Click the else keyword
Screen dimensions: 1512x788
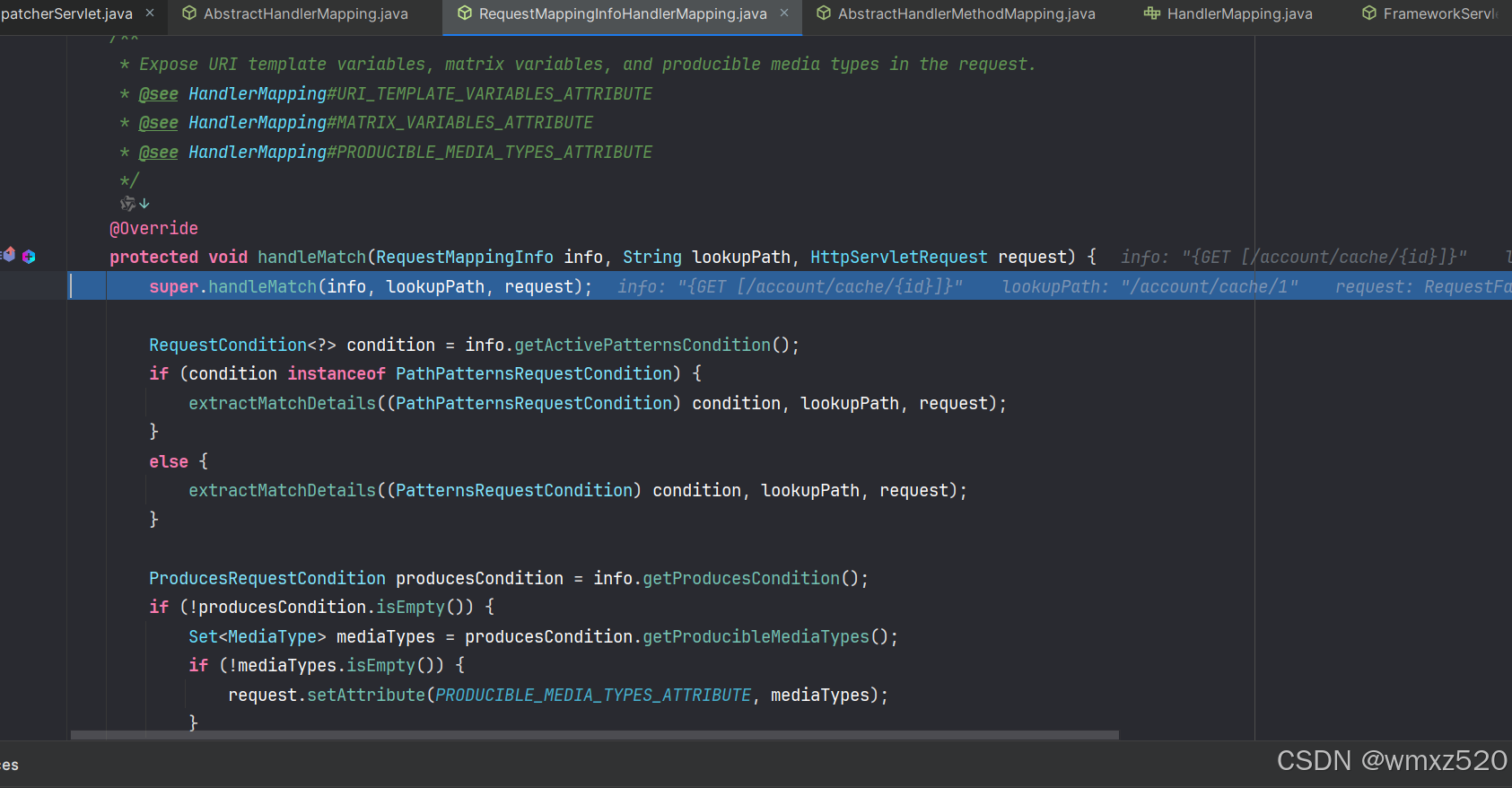click(169, 461)
